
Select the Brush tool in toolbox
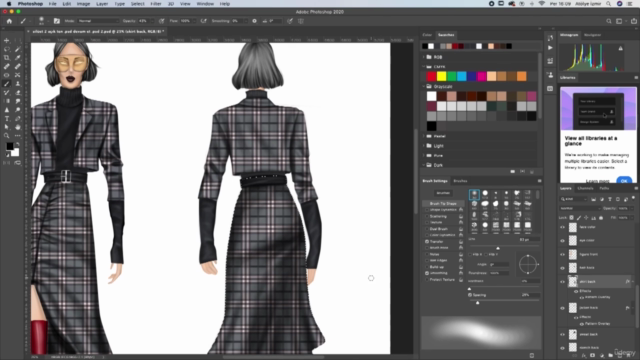pyautogui.click(x=7, y=84)
